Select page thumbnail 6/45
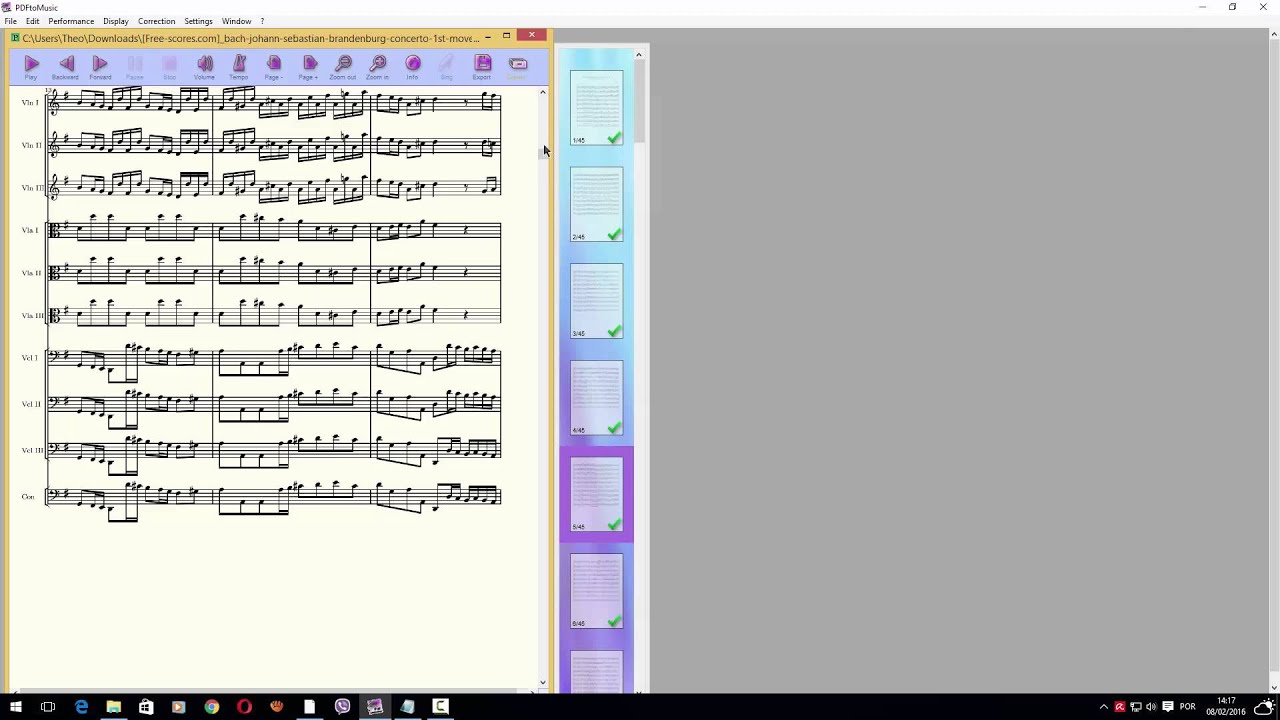The height and width of the screenshot is (720, 1280). pos(597,591)
